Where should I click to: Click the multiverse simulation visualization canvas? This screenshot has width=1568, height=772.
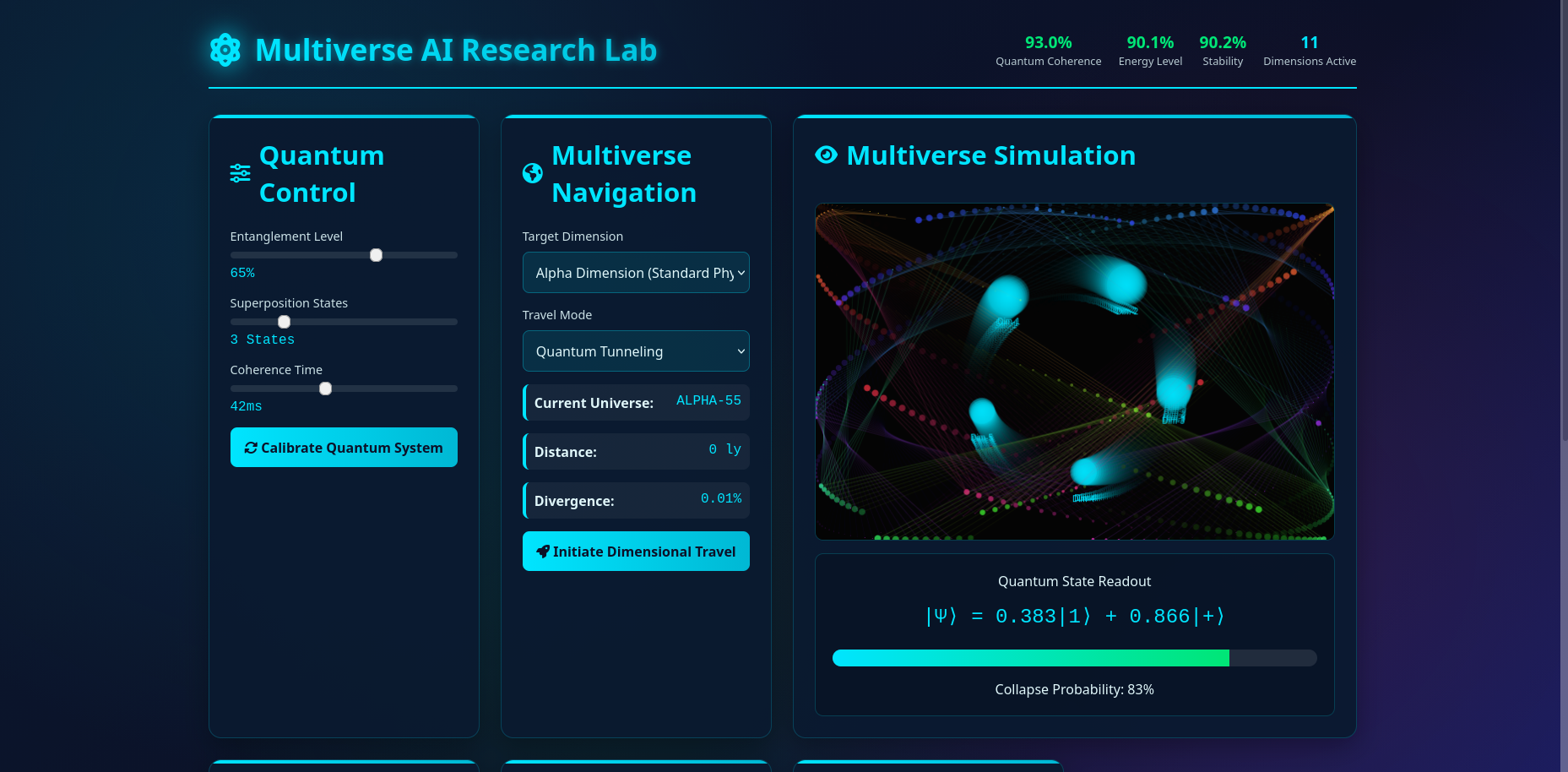[1074, 371]
